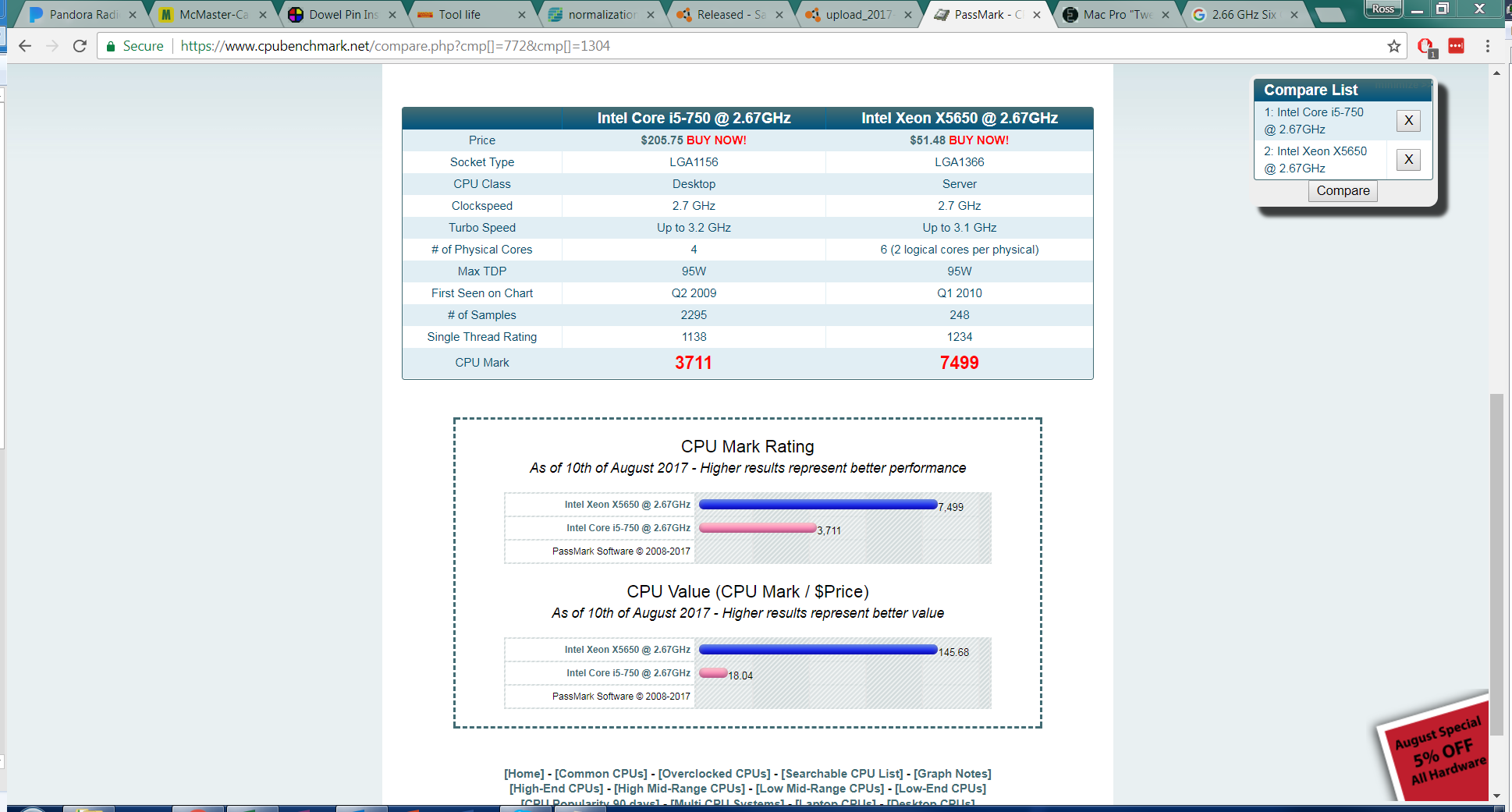
Task: Open the Common CPUs footer link
Action: click(601, 774)
